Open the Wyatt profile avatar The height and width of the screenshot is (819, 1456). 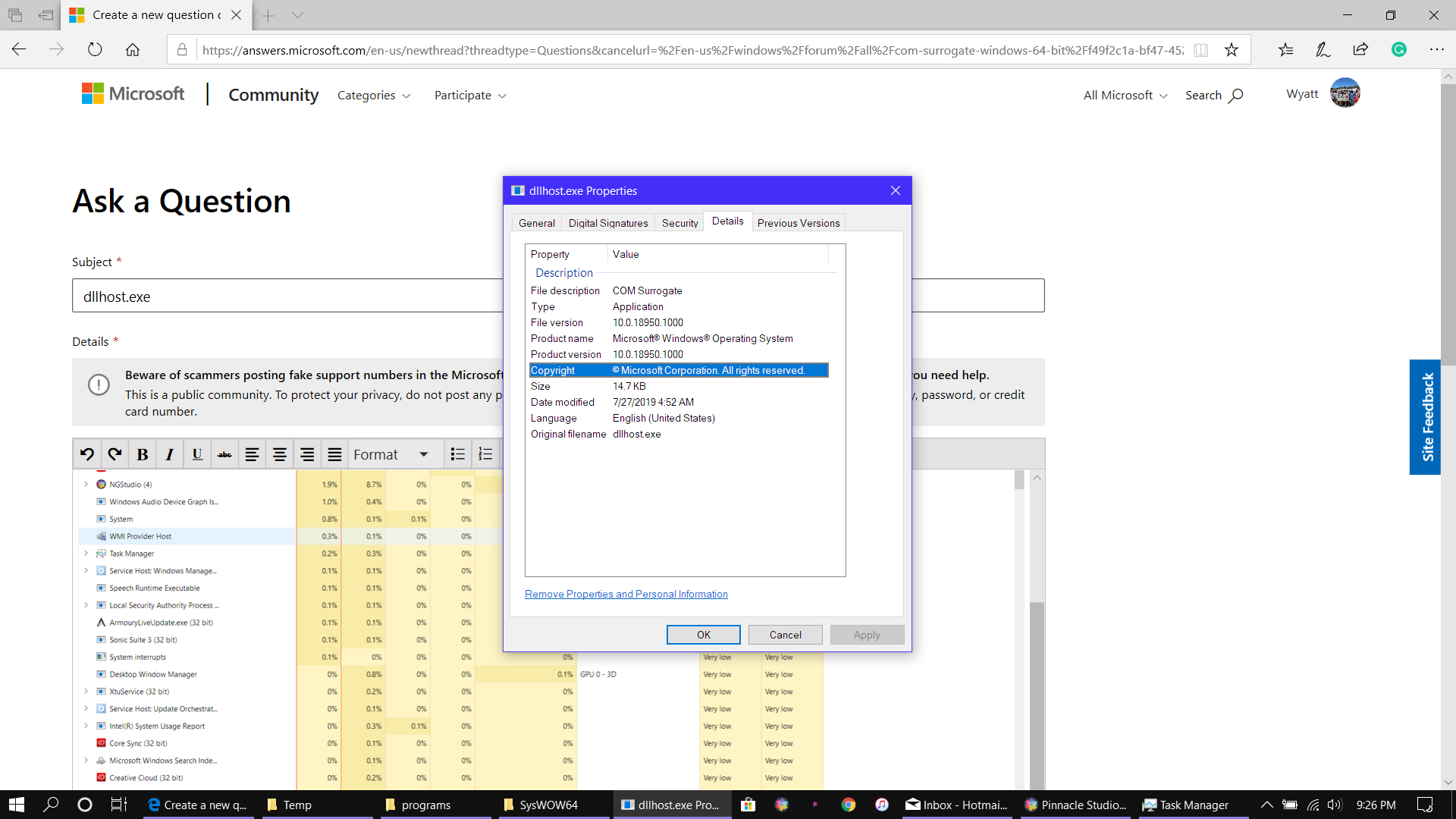pos(1345,93)
